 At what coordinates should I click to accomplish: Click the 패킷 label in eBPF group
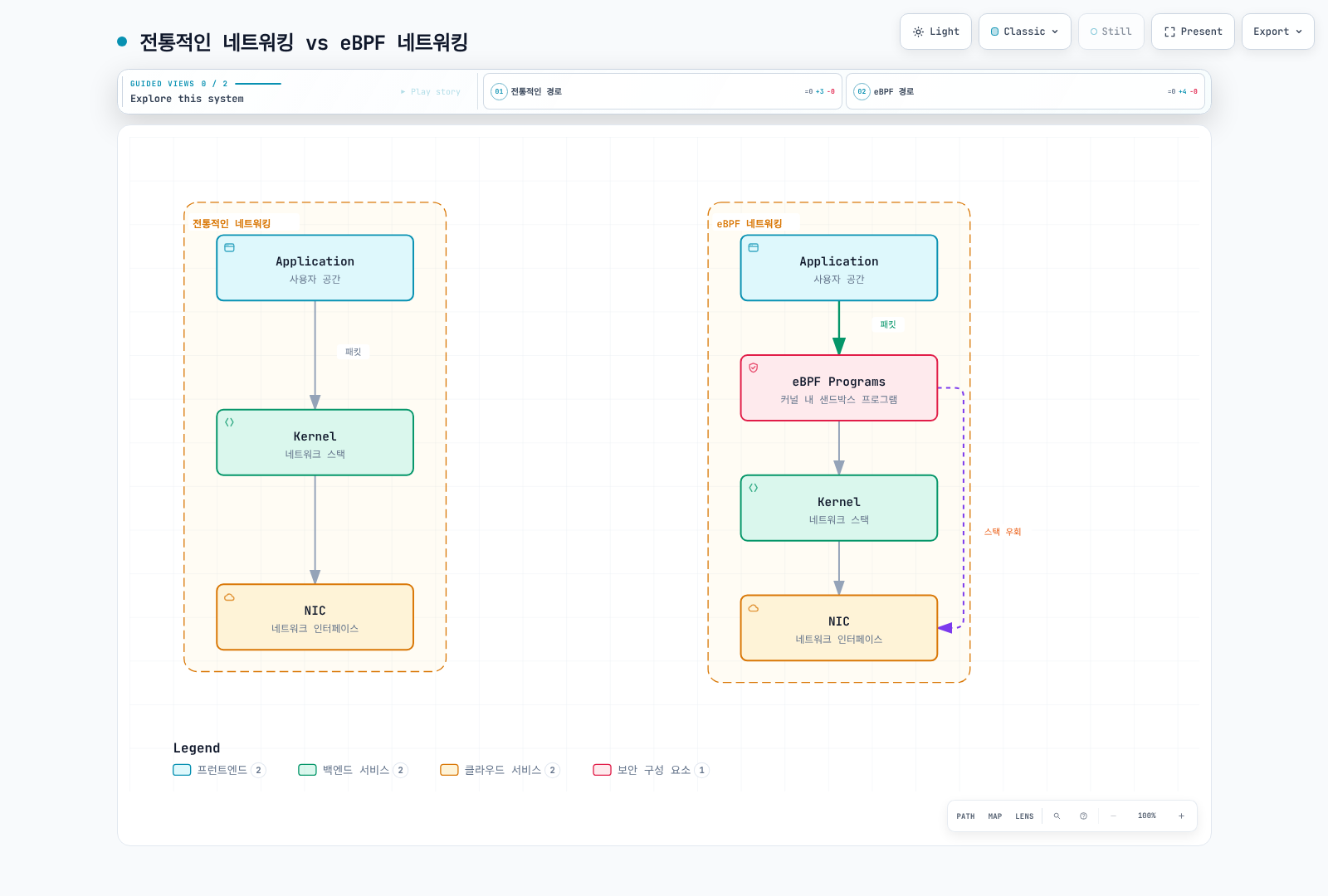888,324
